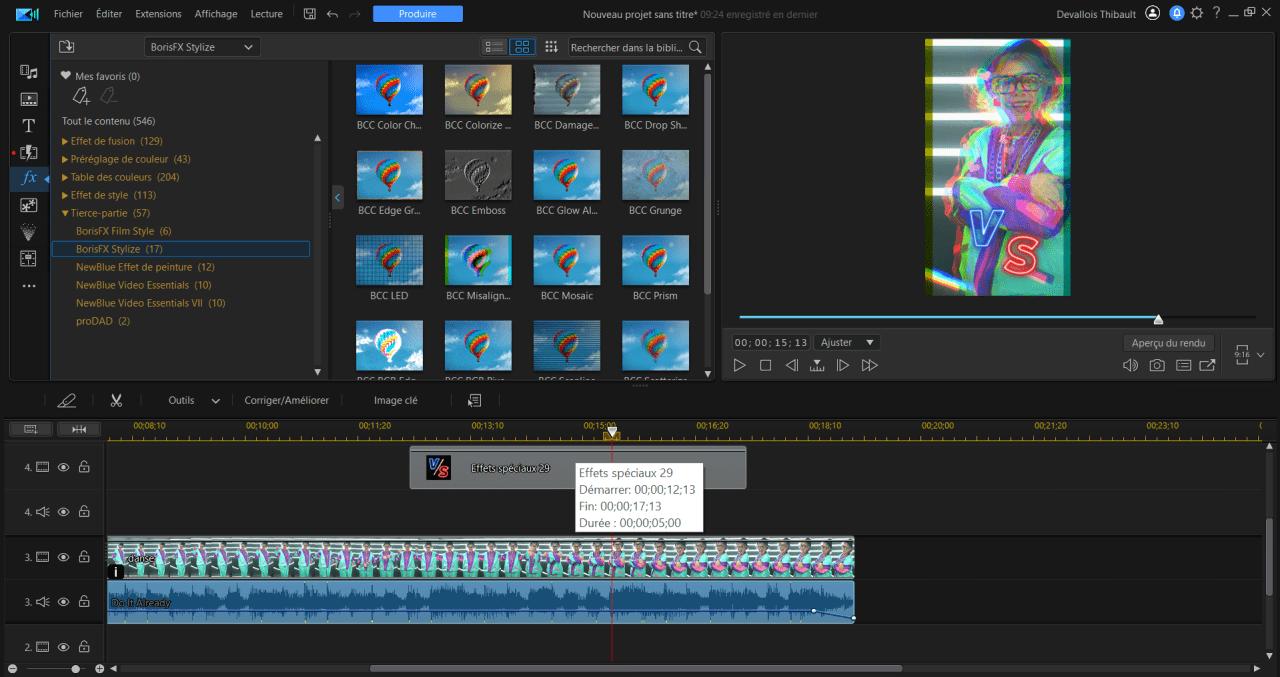Open the Affichage menu
1280x677 pixels.
point(216,14)
